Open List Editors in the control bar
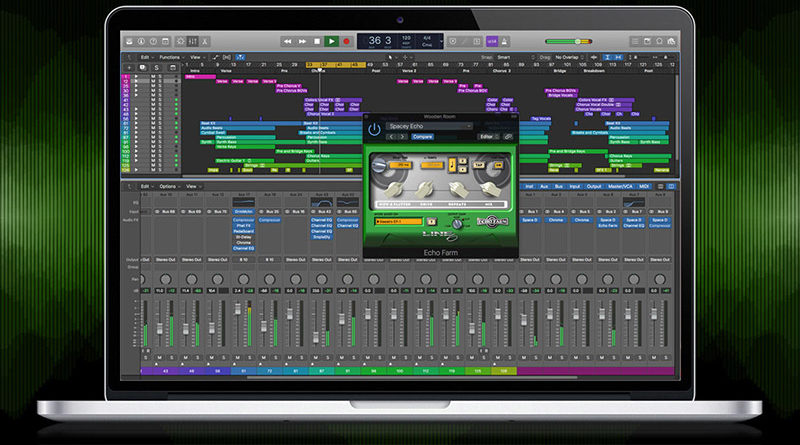 click(x=635, y=41)
